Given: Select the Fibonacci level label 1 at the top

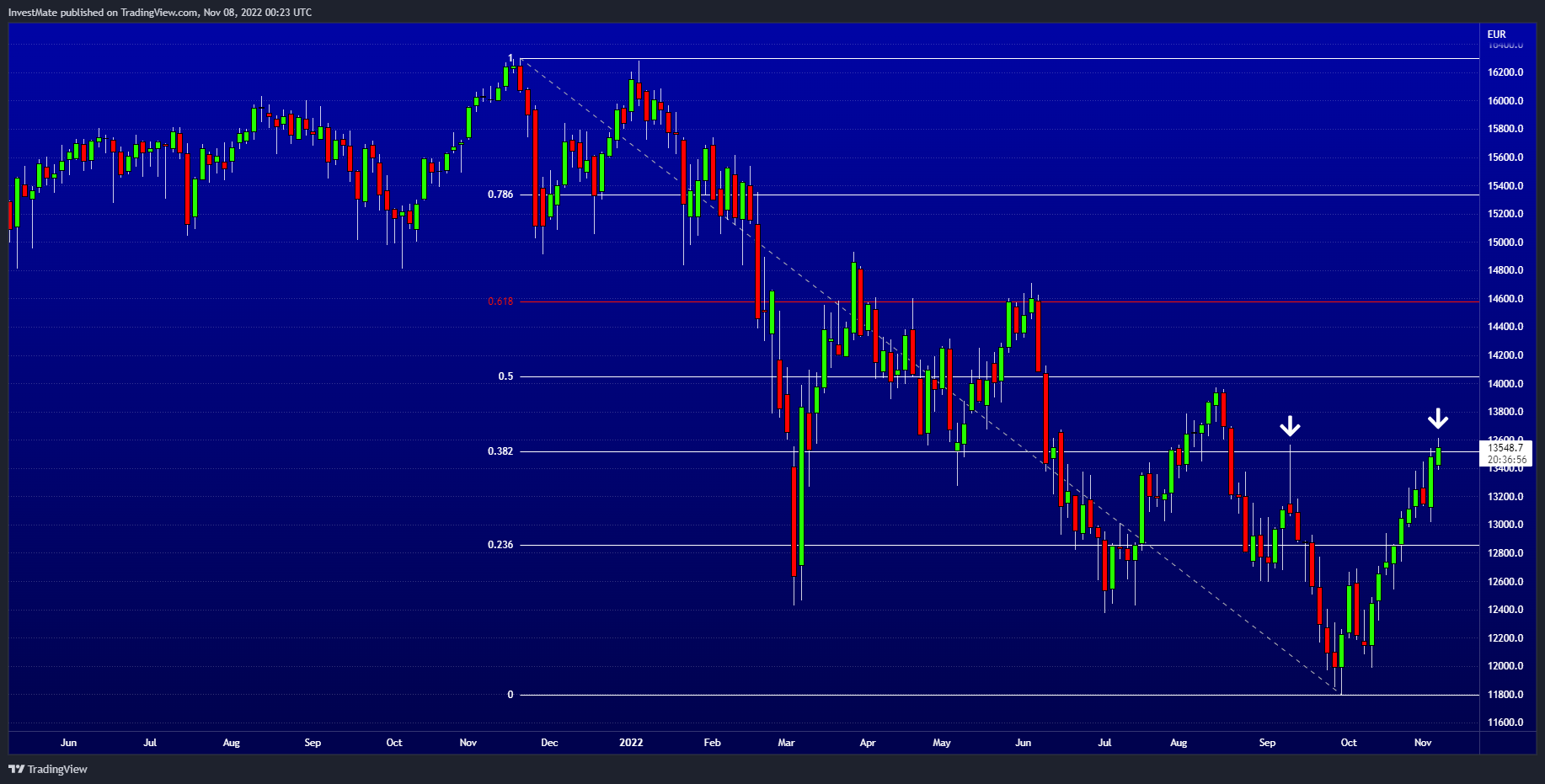Looking at the screenshot, I should pos(511,58).
